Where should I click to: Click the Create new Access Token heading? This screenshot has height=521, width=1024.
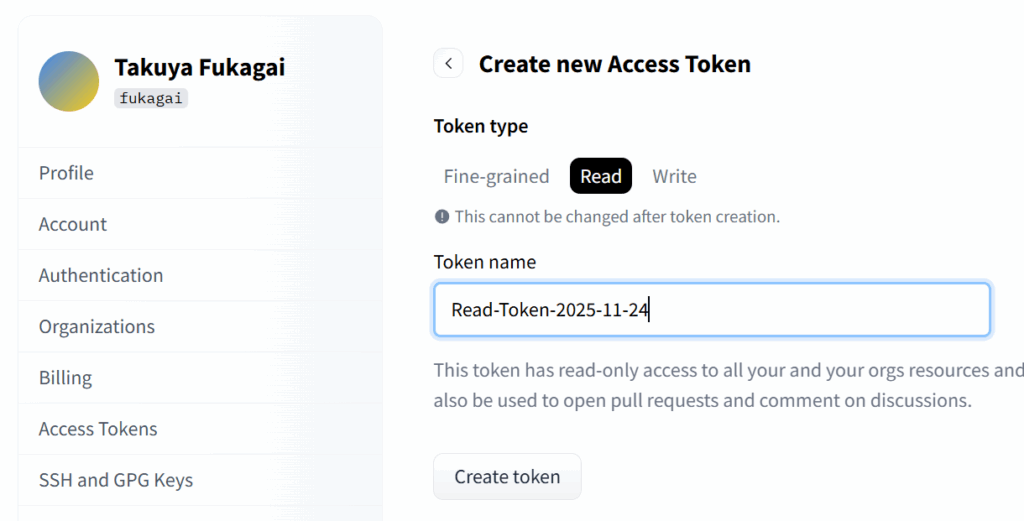point(614,64)
